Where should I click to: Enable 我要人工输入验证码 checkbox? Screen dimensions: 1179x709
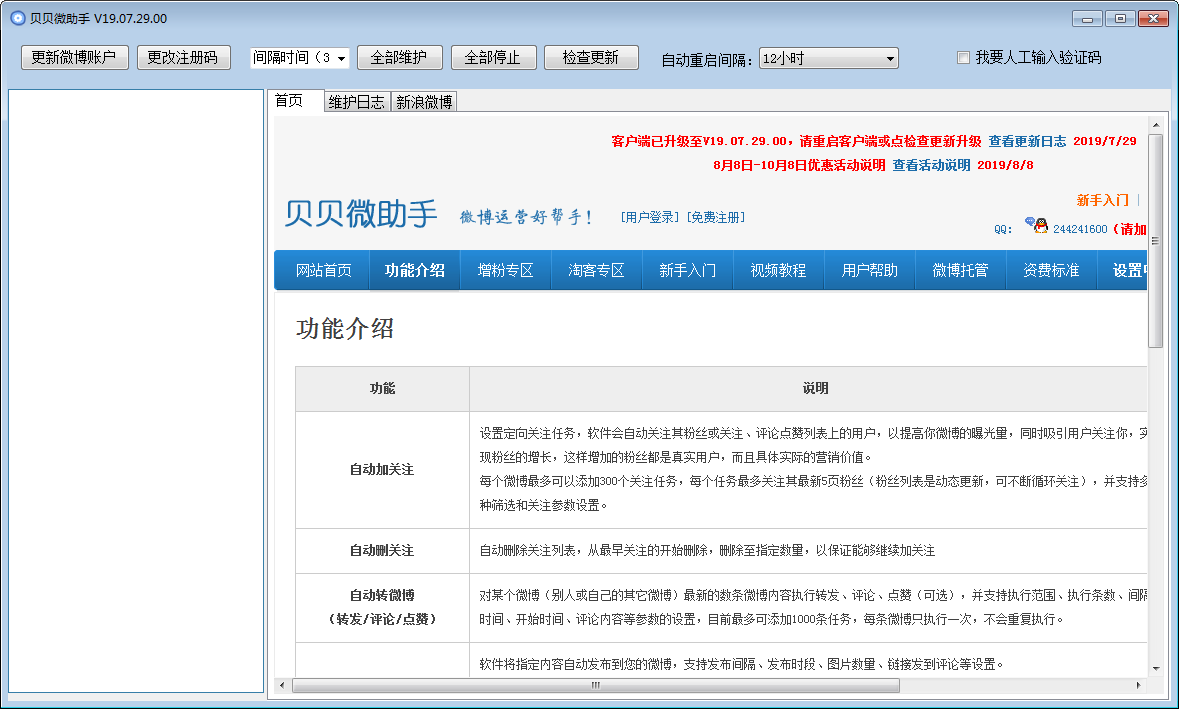point(963,57)
